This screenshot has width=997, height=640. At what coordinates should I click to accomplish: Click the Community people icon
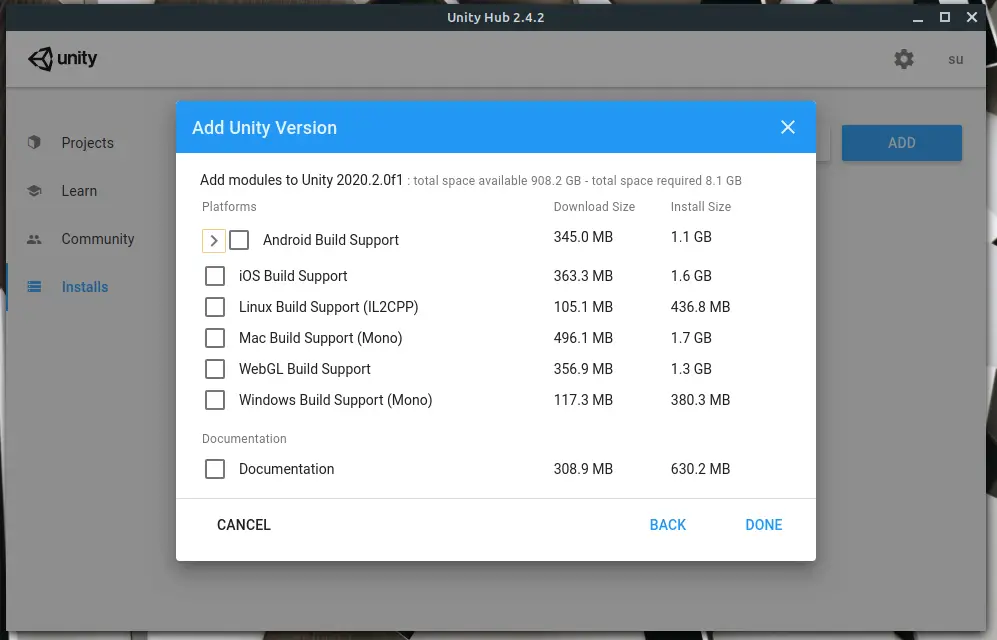click(34, 239)
